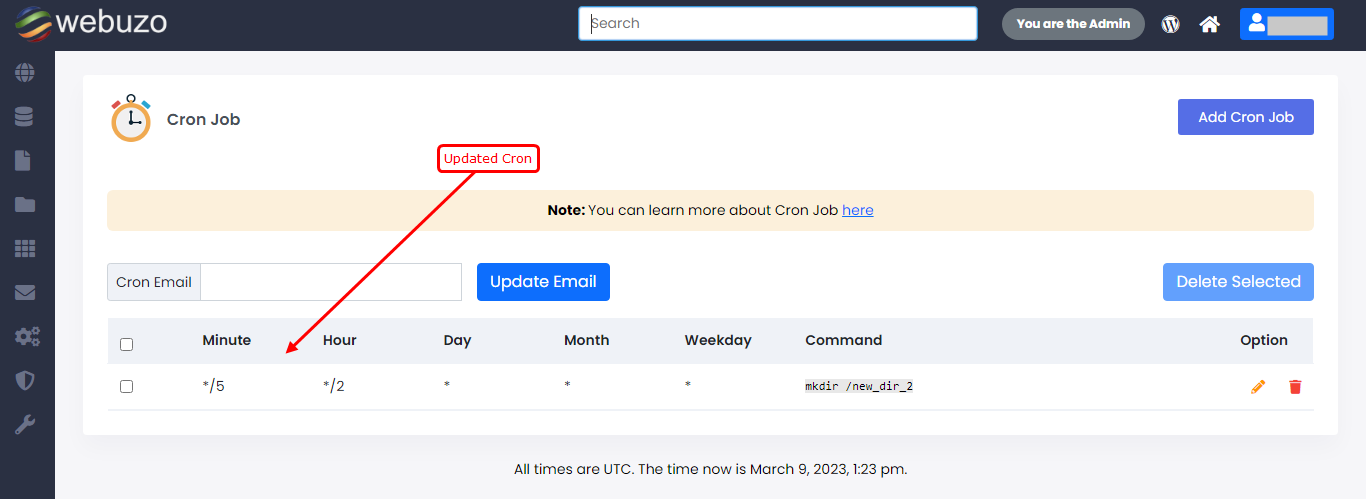Click the wrench tools sidebar icon
1366x499 pixels.
24,425
